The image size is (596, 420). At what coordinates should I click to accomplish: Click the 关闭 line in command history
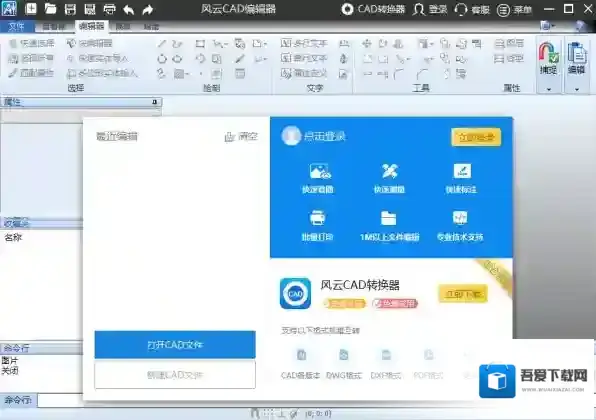(x=9, y=370)
